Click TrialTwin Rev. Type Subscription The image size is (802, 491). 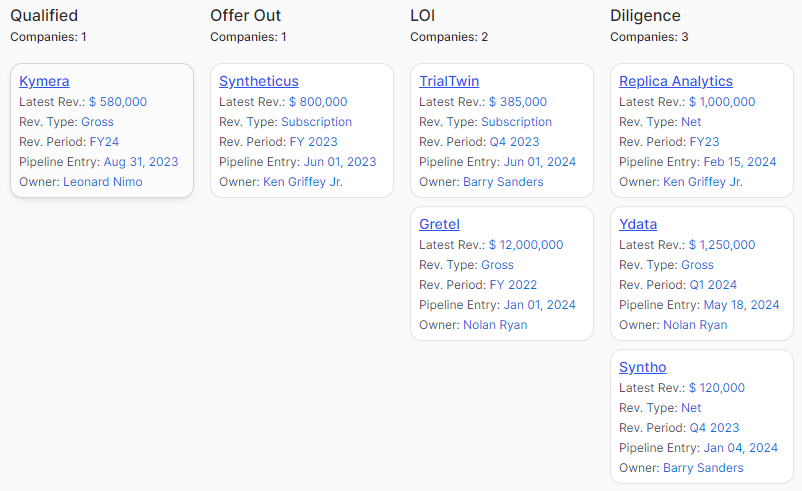[517, 122]
